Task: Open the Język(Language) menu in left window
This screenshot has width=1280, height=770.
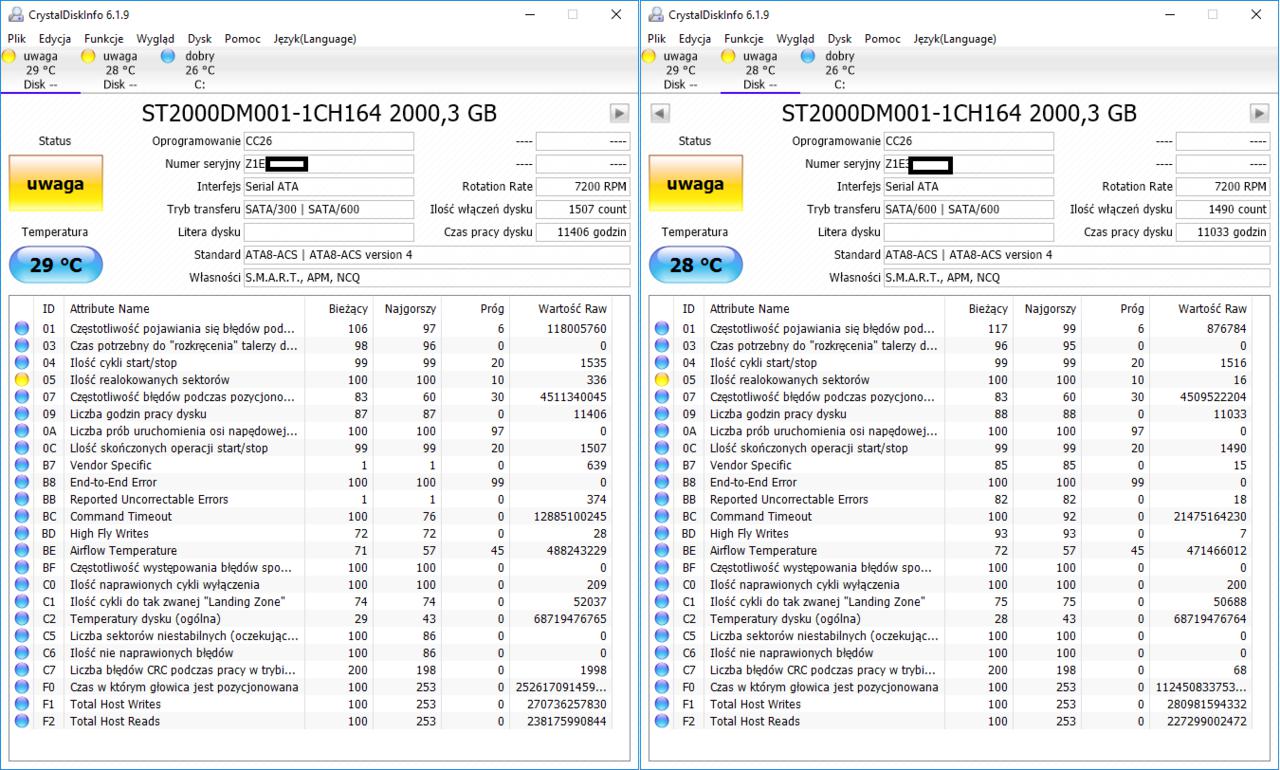Action: tap(315, 39)
